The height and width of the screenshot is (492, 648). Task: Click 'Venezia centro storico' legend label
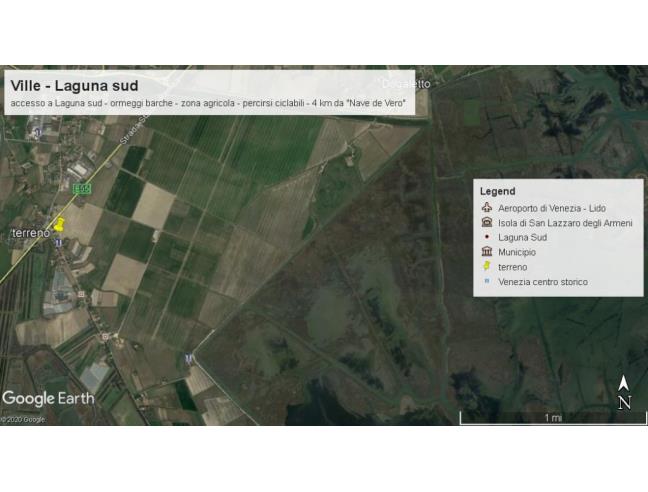pyautogui.click(x=543, y=283)
